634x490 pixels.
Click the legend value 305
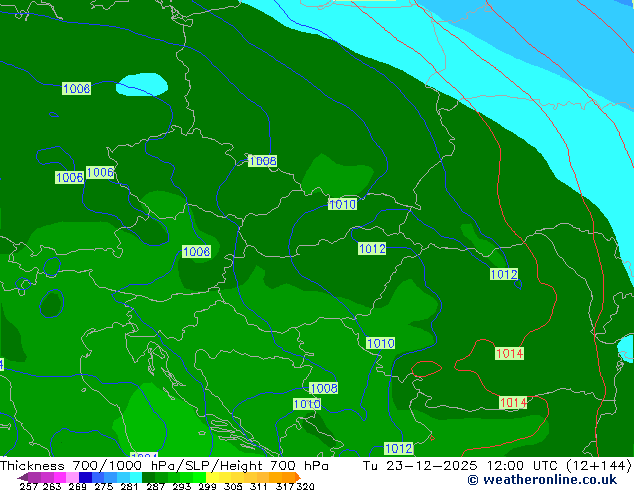(233, 486)
